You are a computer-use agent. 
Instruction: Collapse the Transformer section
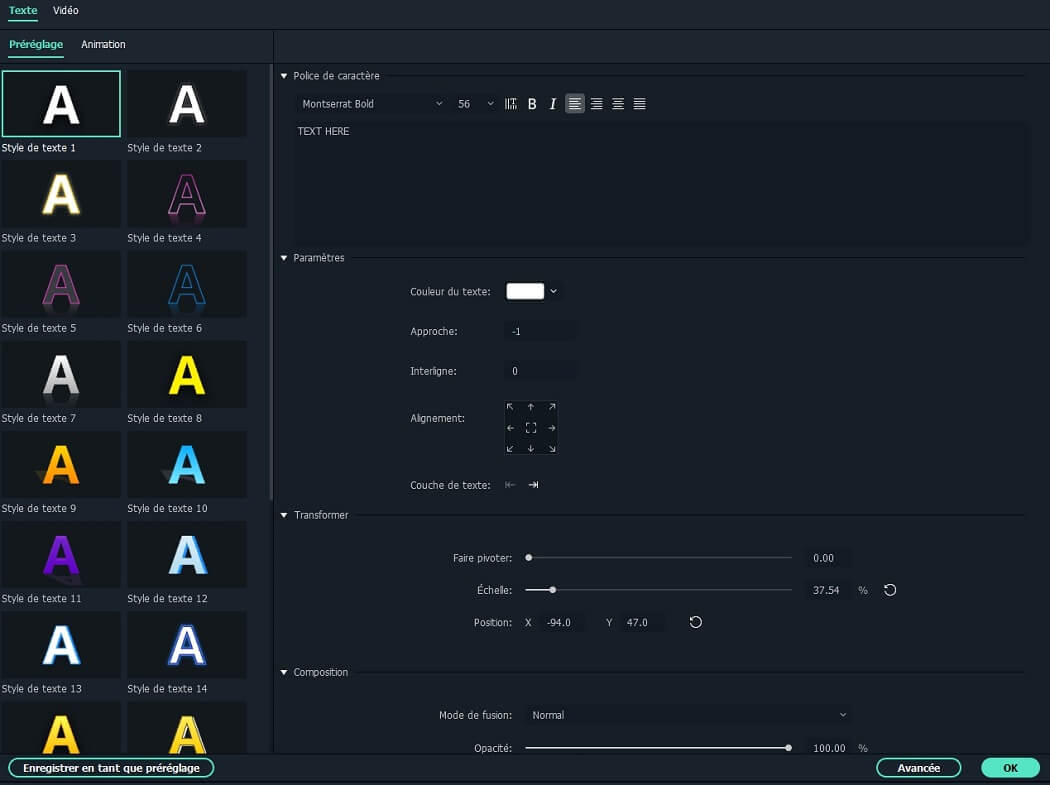tap(284, 515)
